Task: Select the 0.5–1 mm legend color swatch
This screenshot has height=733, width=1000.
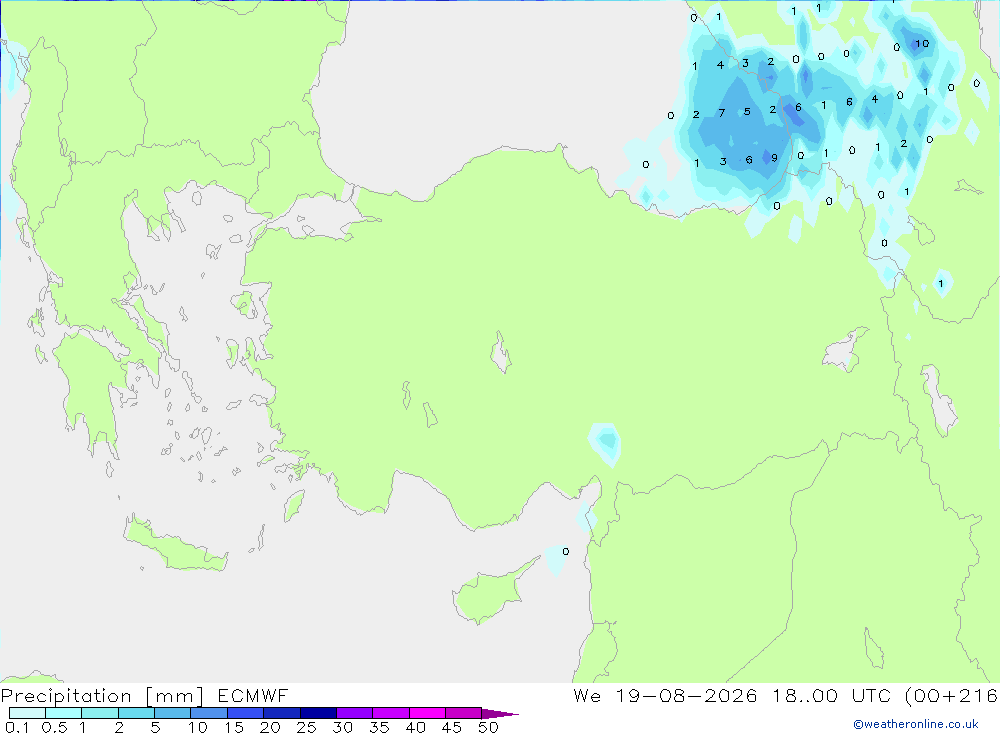Action: (x=63, y=713)
